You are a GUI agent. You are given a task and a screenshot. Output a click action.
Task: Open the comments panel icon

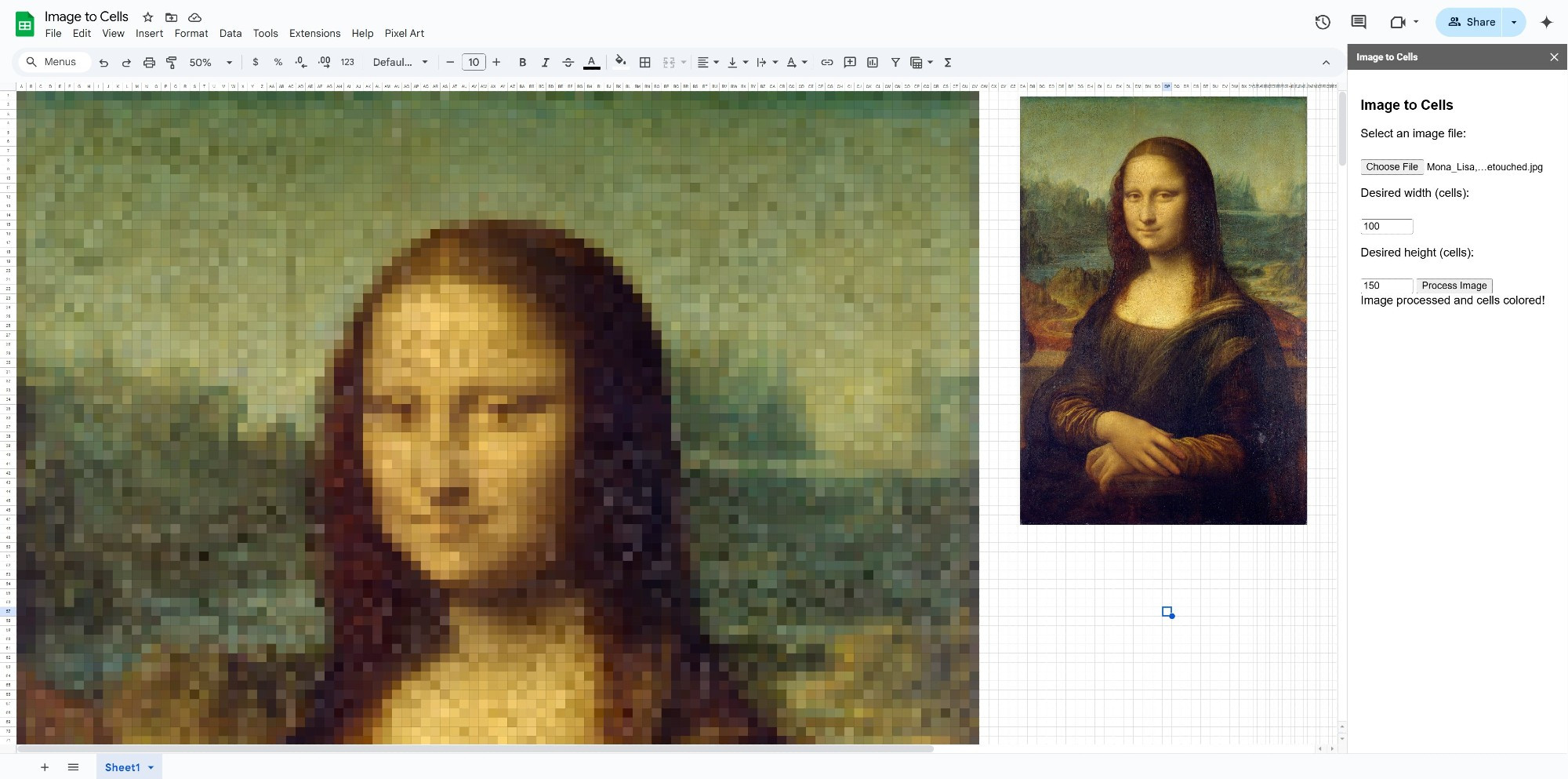1359,22
